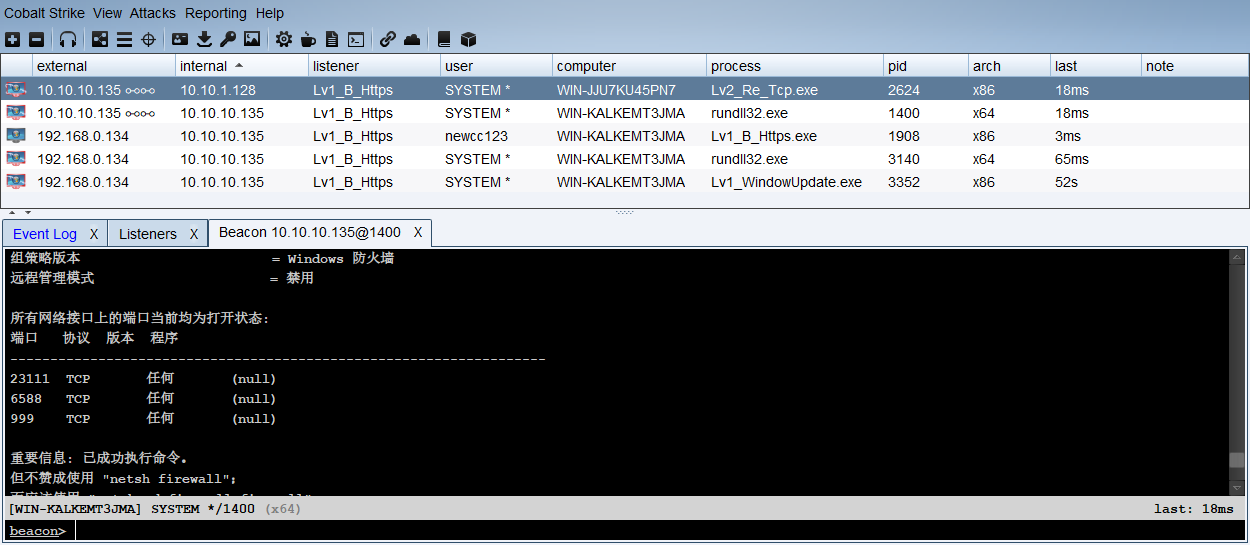Select the Beacon 10.10.10.135@1400 tab

coord(310,232)
